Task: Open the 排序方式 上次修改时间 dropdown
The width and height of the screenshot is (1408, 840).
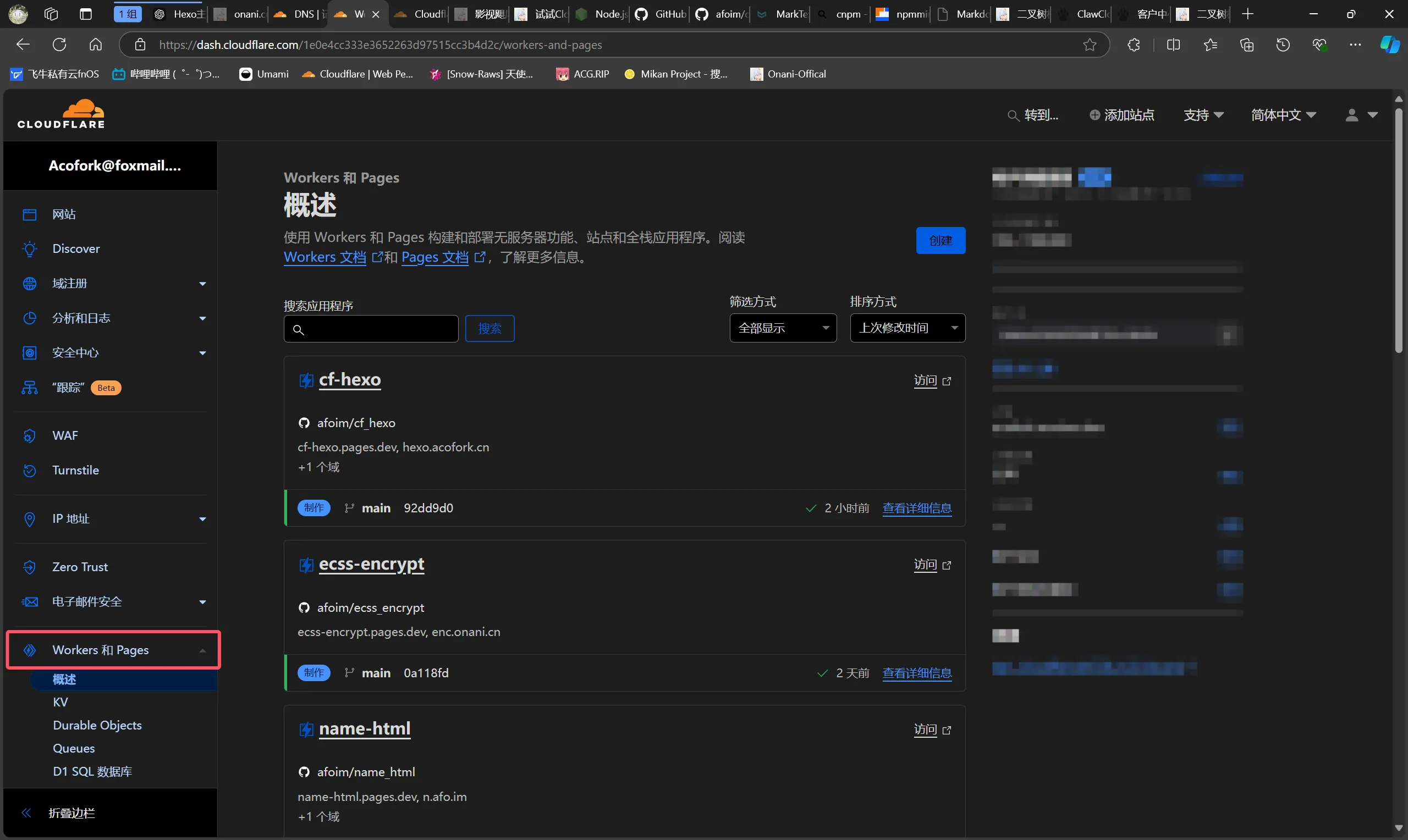Action: (x=907, y=328)
